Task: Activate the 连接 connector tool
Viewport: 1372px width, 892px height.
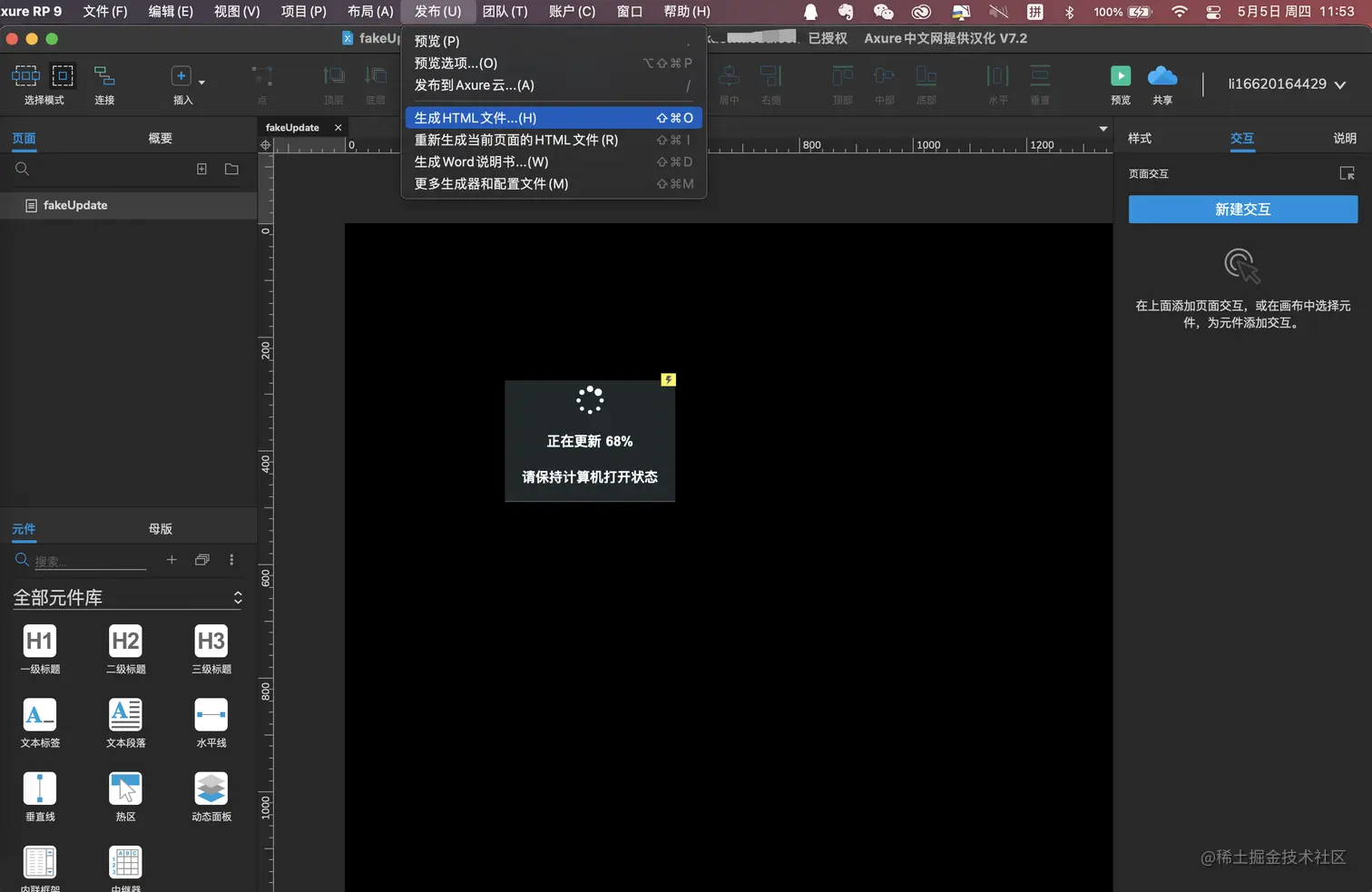Action: click(x=104, y=76)
